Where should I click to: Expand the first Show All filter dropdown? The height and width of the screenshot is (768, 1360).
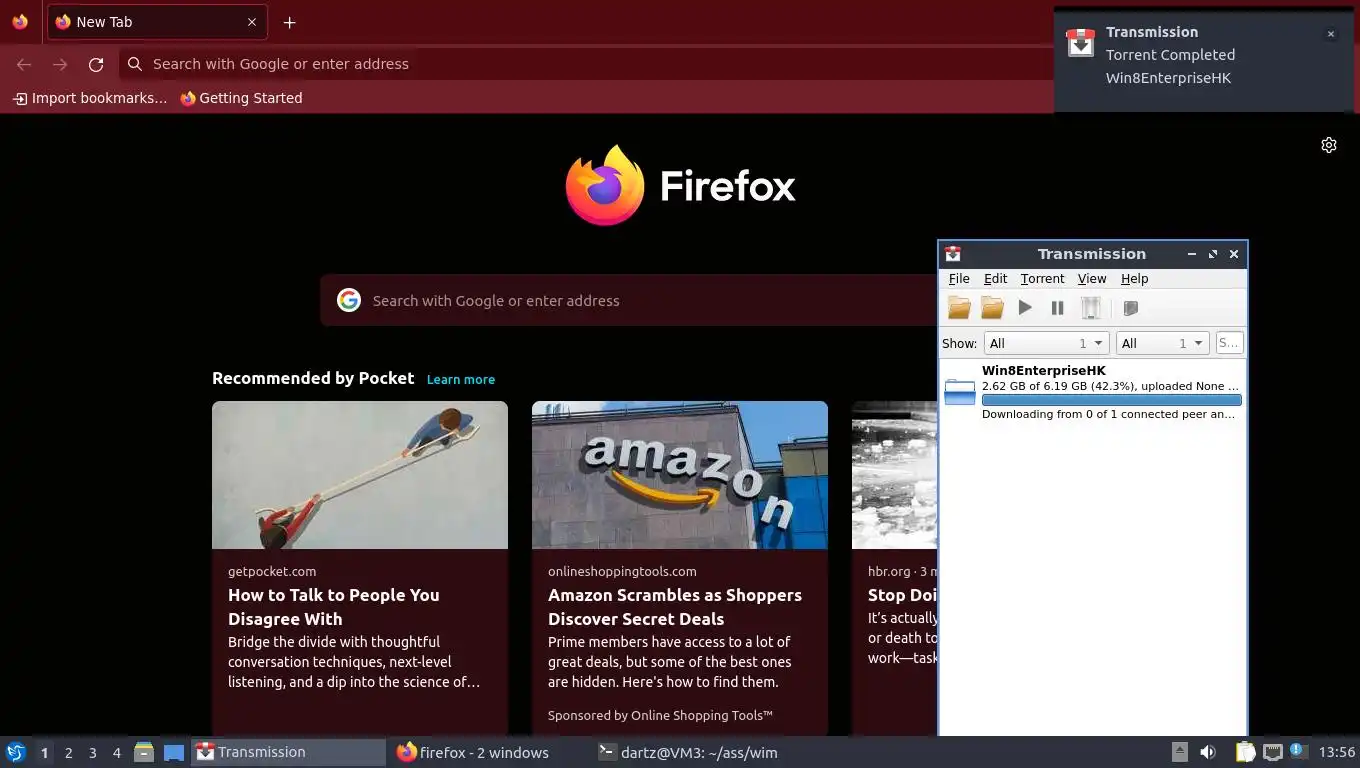[x=1046, y=343]
